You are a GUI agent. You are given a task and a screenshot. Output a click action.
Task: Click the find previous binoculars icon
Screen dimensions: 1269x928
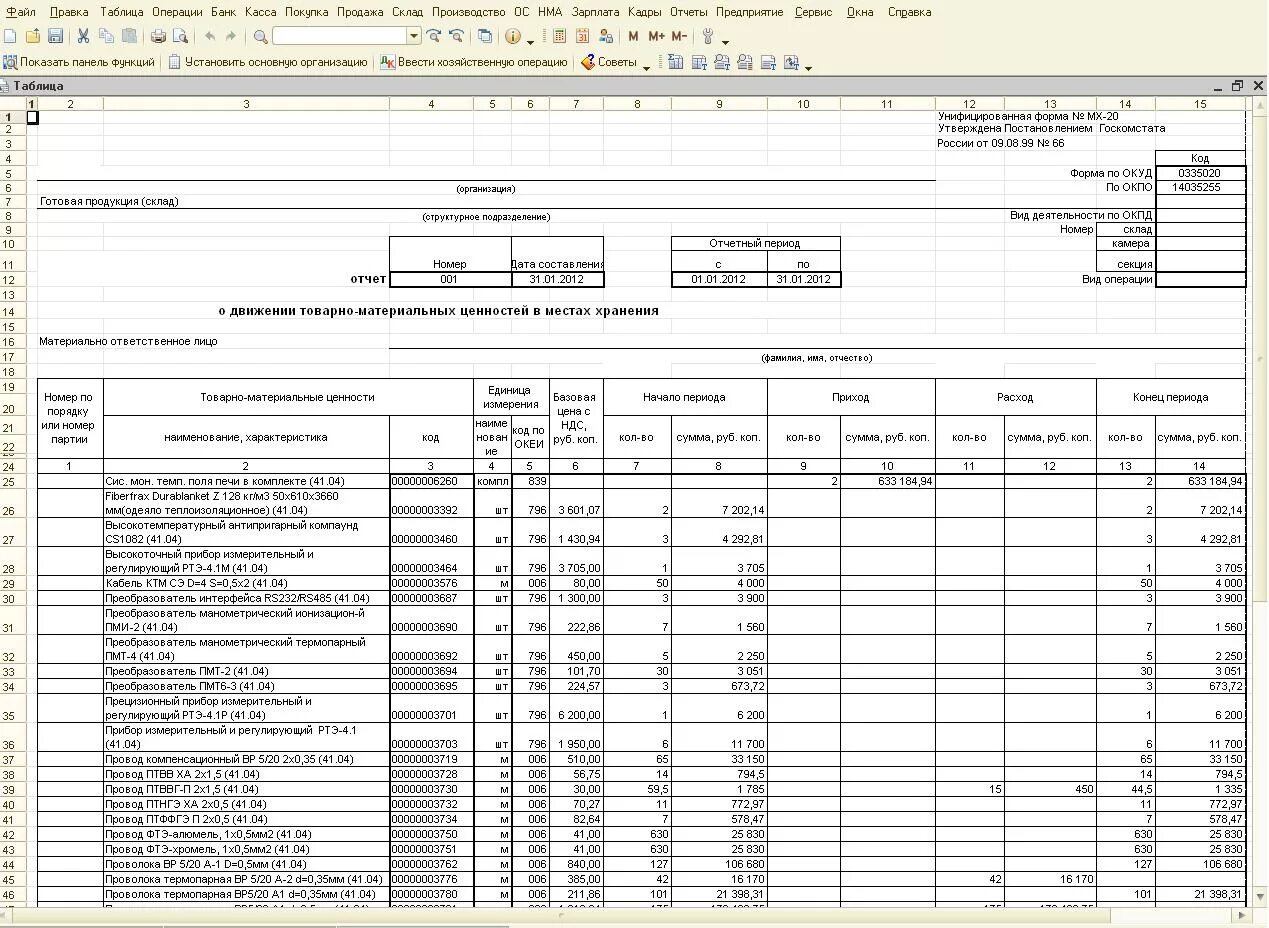[x=456, y=36]
